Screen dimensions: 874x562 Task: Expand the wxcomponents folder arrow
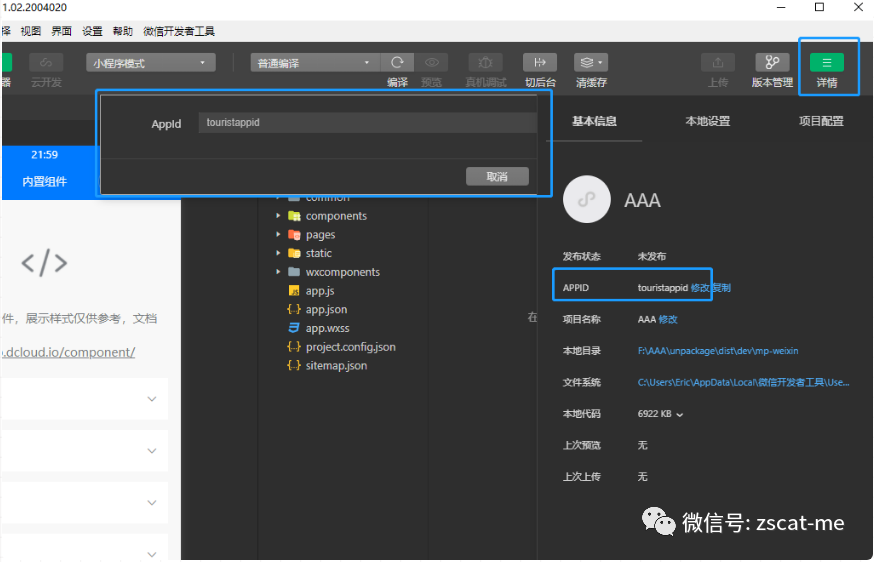(278, 272)
